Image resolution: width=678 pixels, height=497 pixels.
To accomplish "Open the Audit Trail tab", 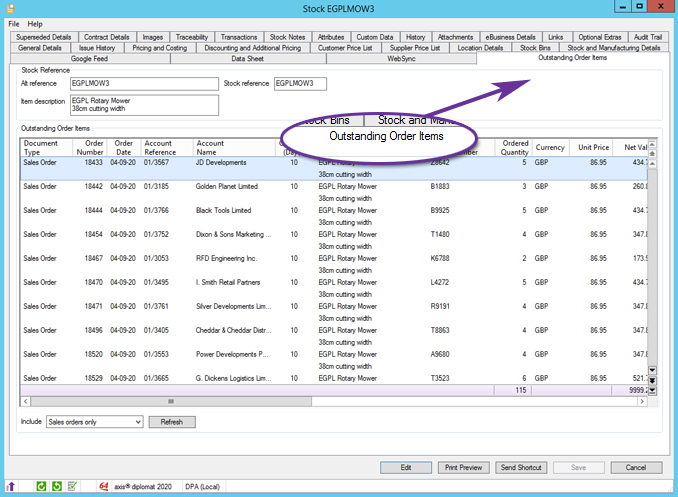I will click(648, 37).
